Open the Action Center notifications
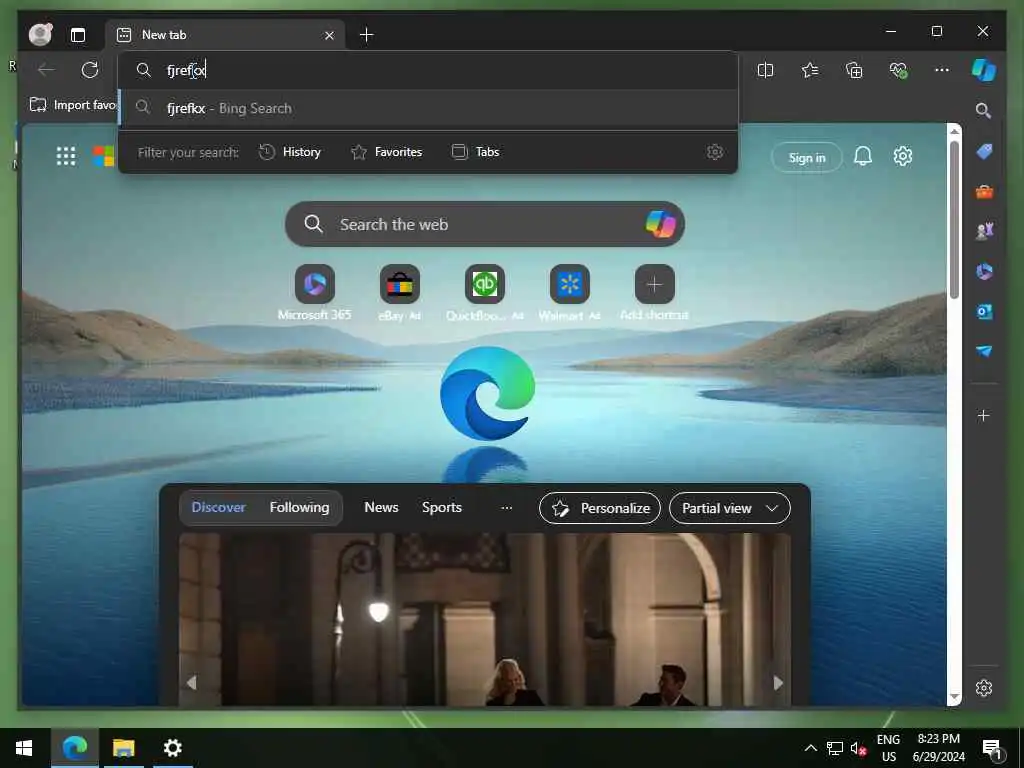 (x=992, y=748)
